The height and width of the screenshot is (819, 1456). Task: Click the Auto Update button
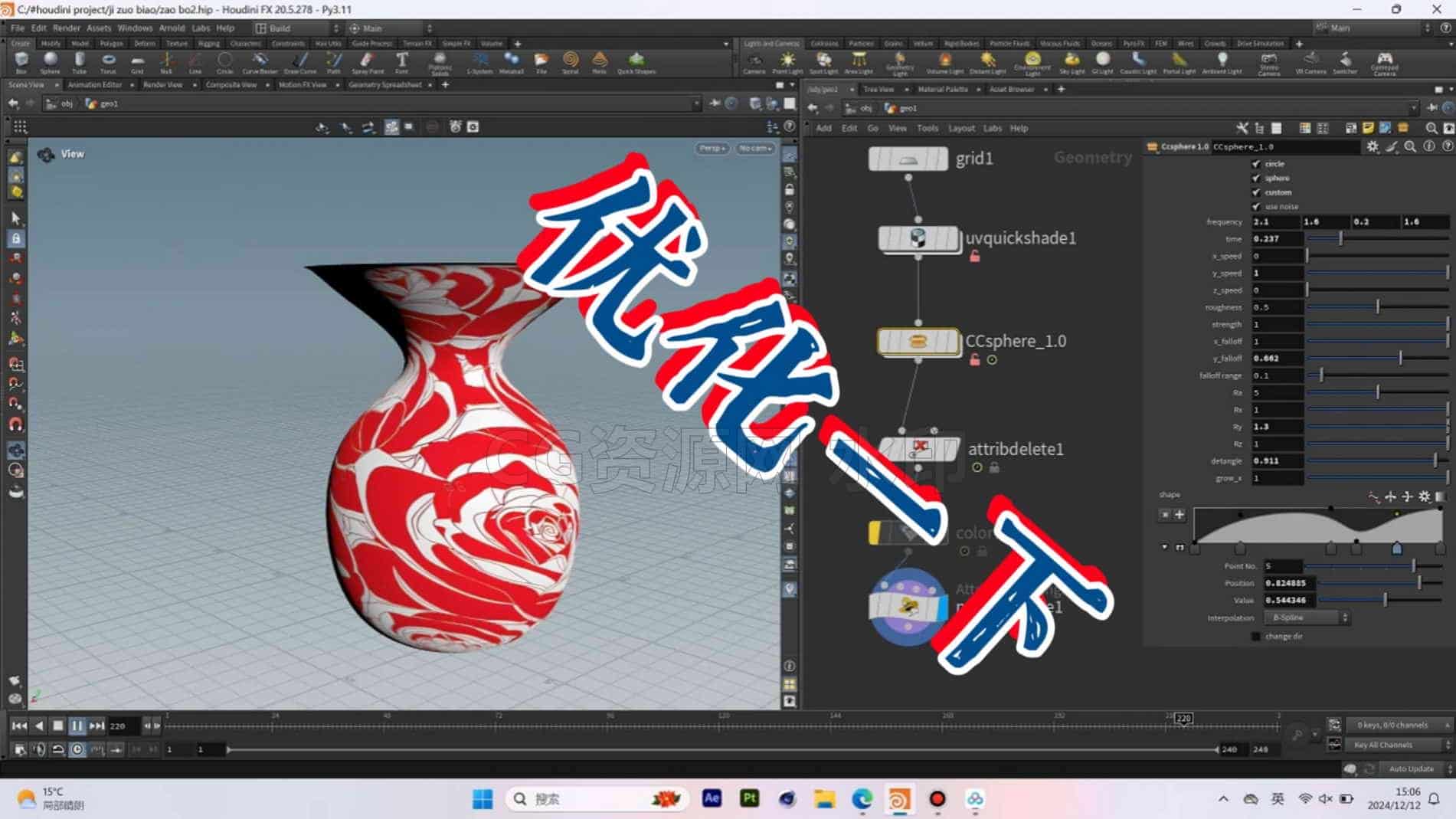(x=1411, y=768)
